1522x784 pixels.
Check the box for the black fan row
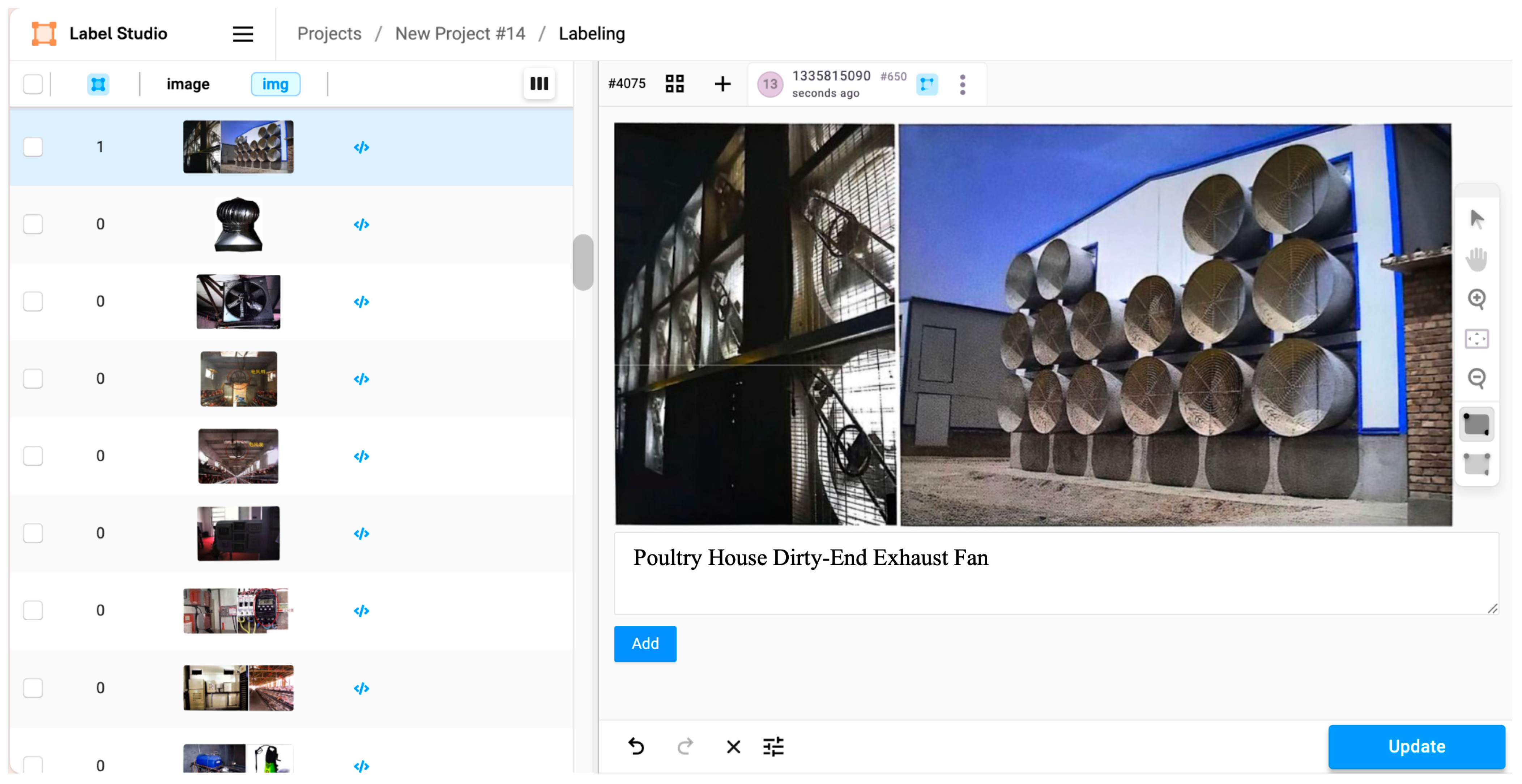(33, 301)
